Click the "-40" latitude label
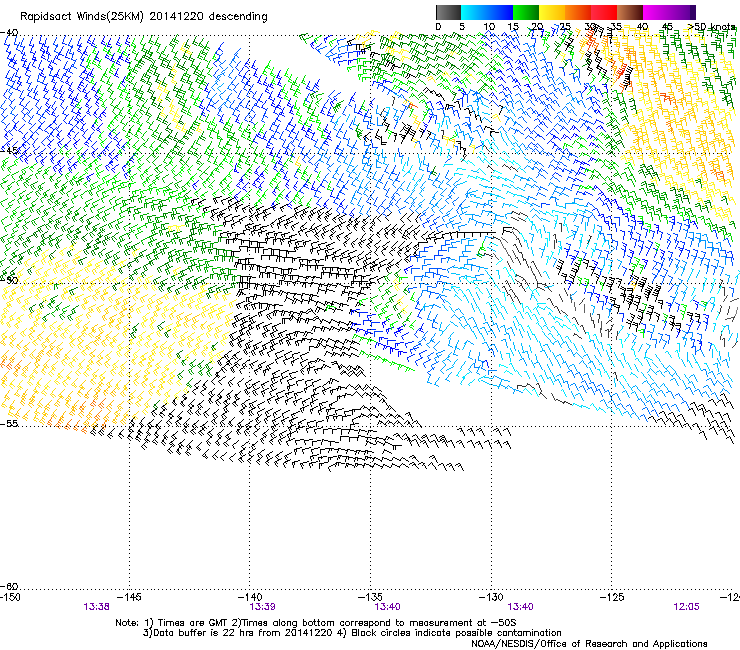 9,32
